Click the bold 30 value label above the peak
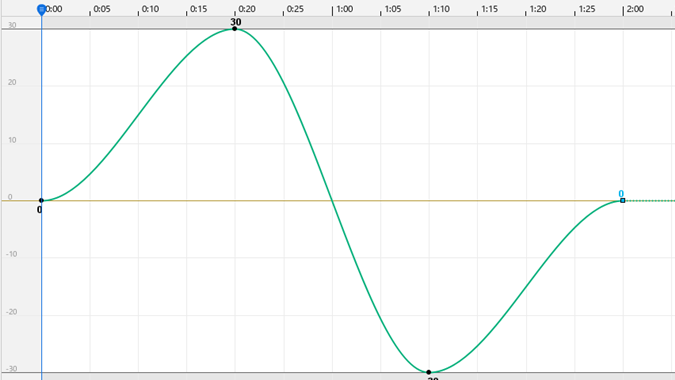 tap(235, 22)
